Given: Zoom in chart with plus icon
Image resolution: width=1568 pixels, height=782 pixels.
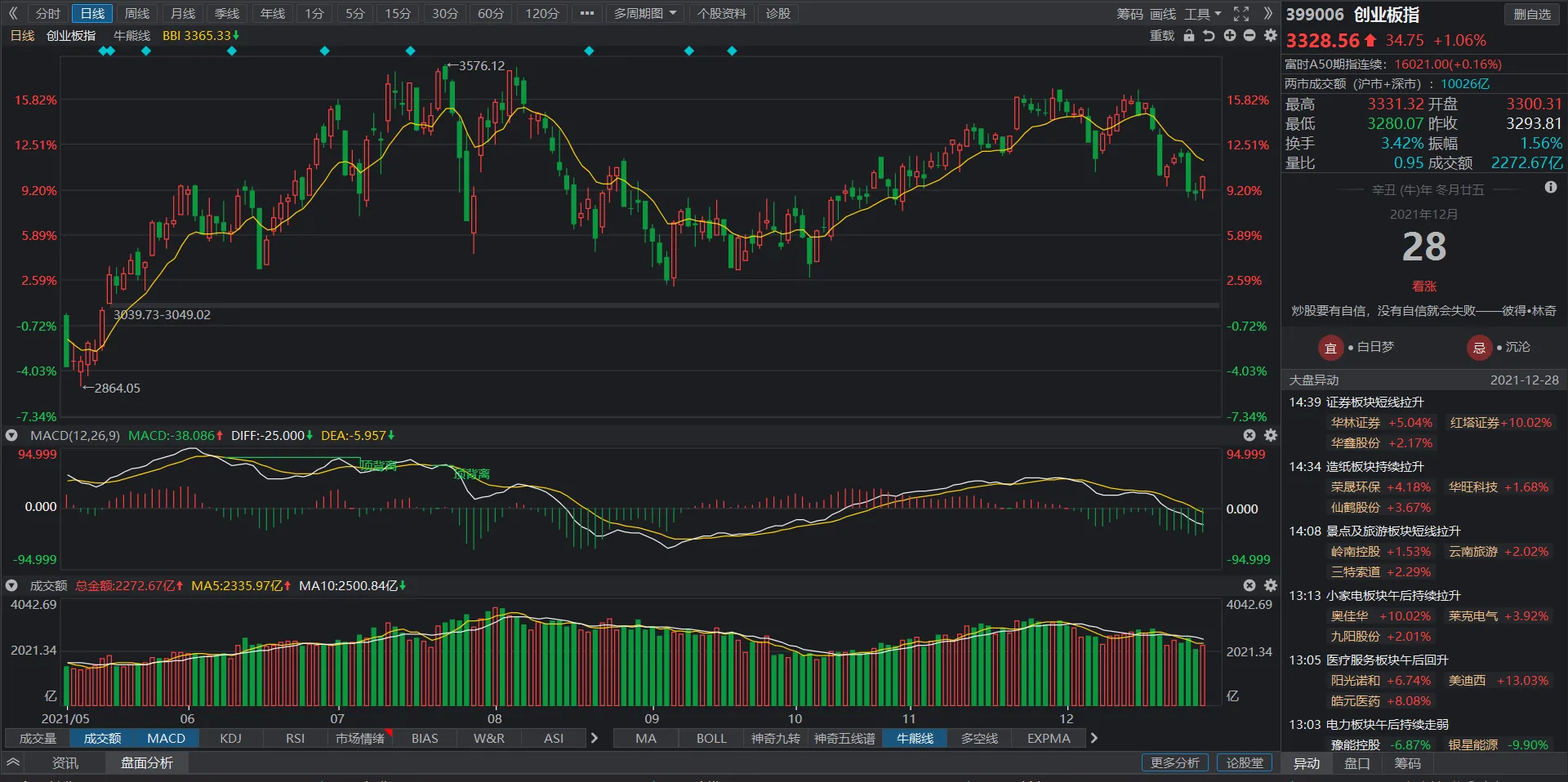Looking at the screenshot, I should point(1230,36).
